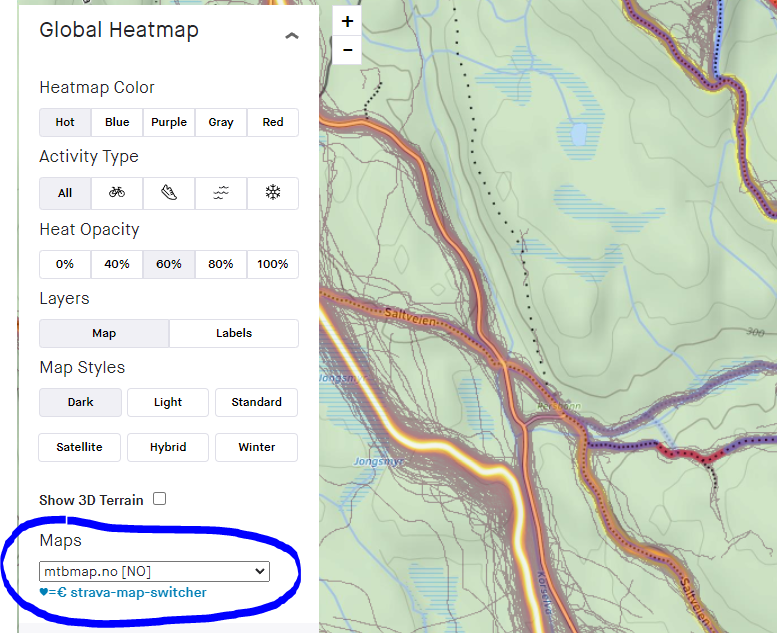The image size is (777, 633).
Task: Select the winter snowflake activity icon
Action: [273, 193]
